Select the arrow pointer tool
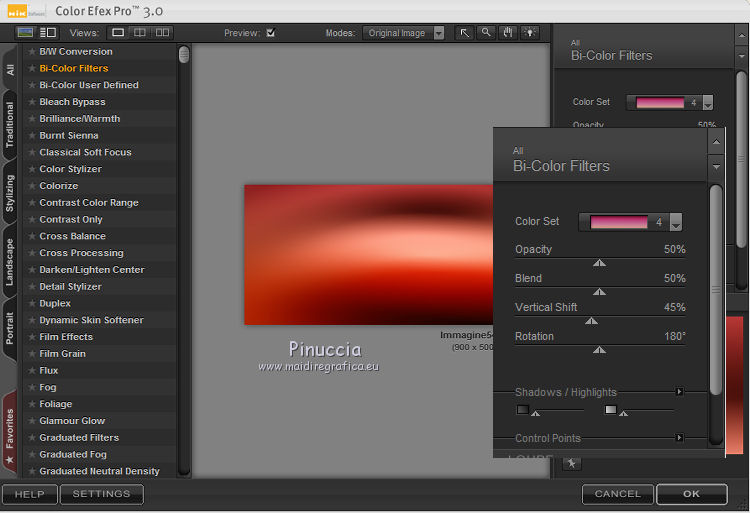750x513 pixels. 464,33
